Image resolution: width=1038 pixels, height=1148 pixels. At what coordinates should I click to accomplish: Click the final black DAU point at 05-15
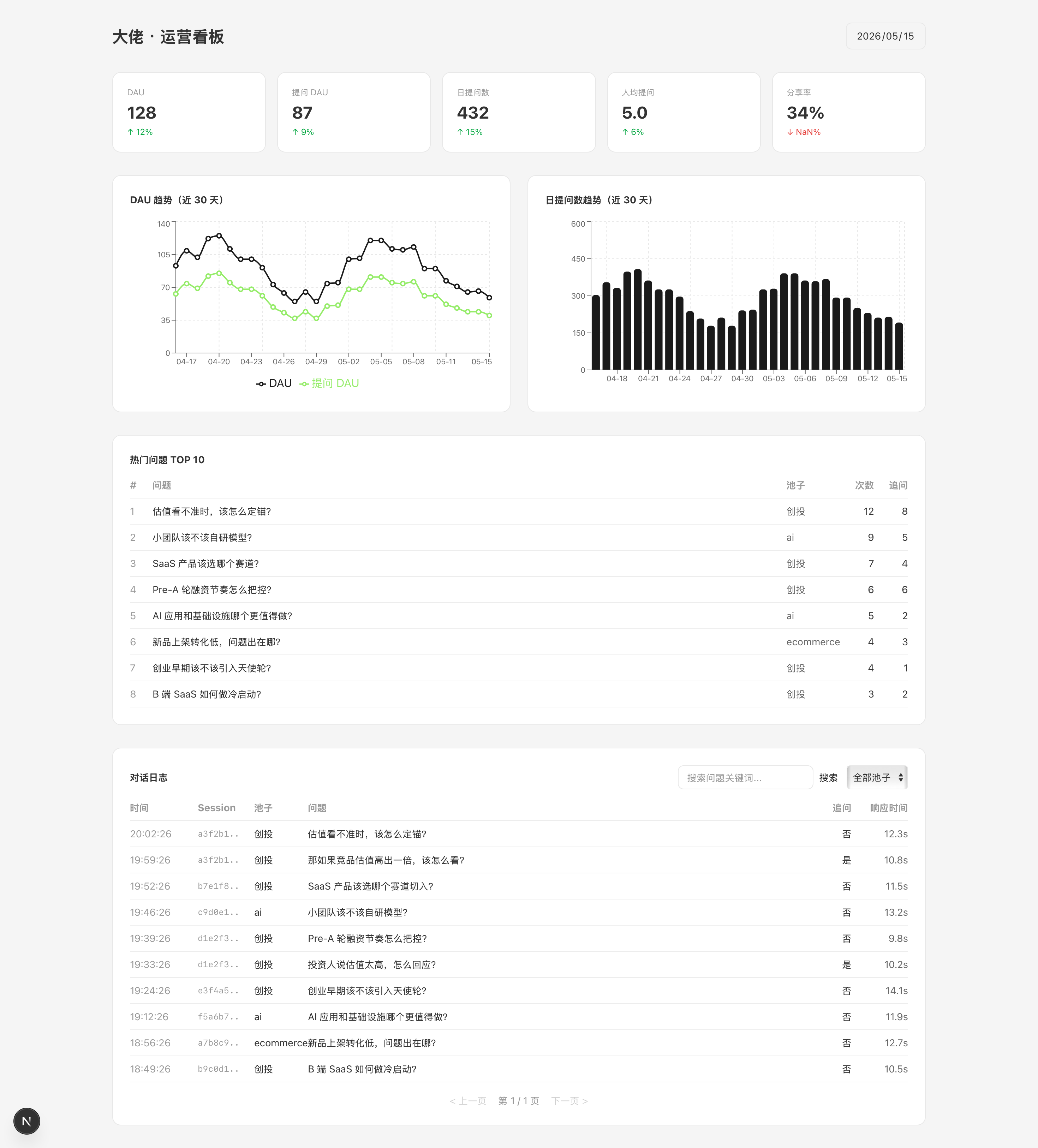tap(489, 298)
